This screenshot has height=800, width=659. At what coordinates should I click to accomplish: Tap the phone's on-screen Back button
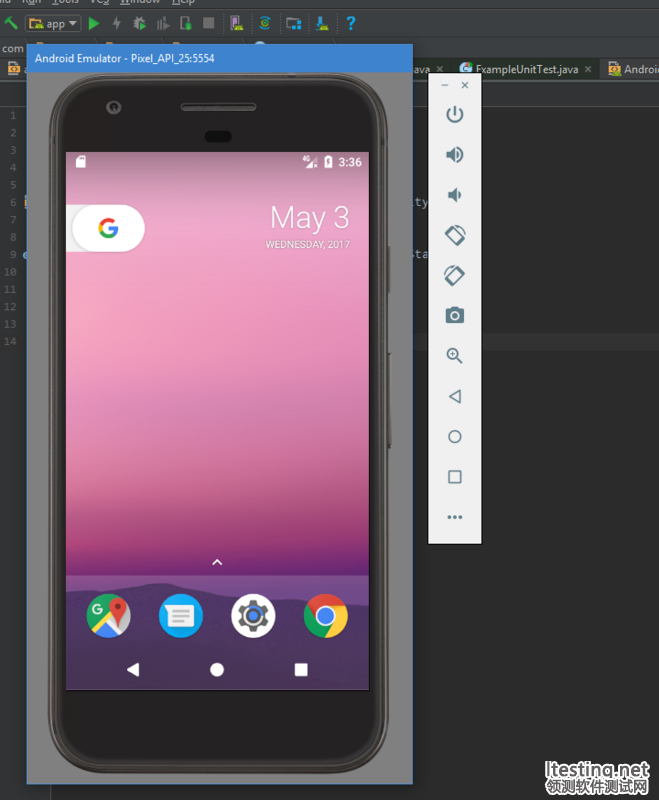tap(133, 669)
